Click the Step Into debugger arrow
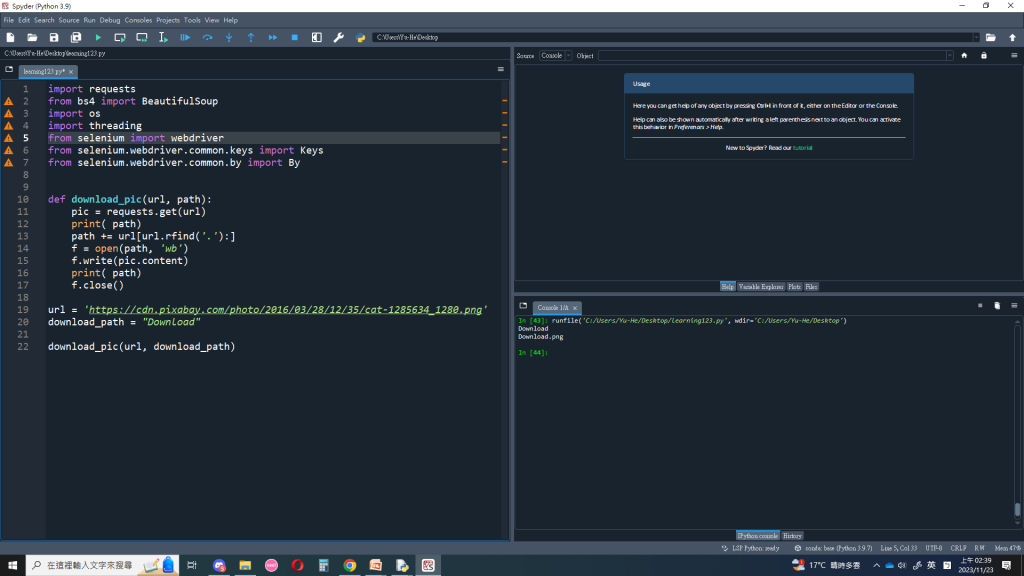The height and width of the screenshot is (576, 1024). (x=229, y=37)
